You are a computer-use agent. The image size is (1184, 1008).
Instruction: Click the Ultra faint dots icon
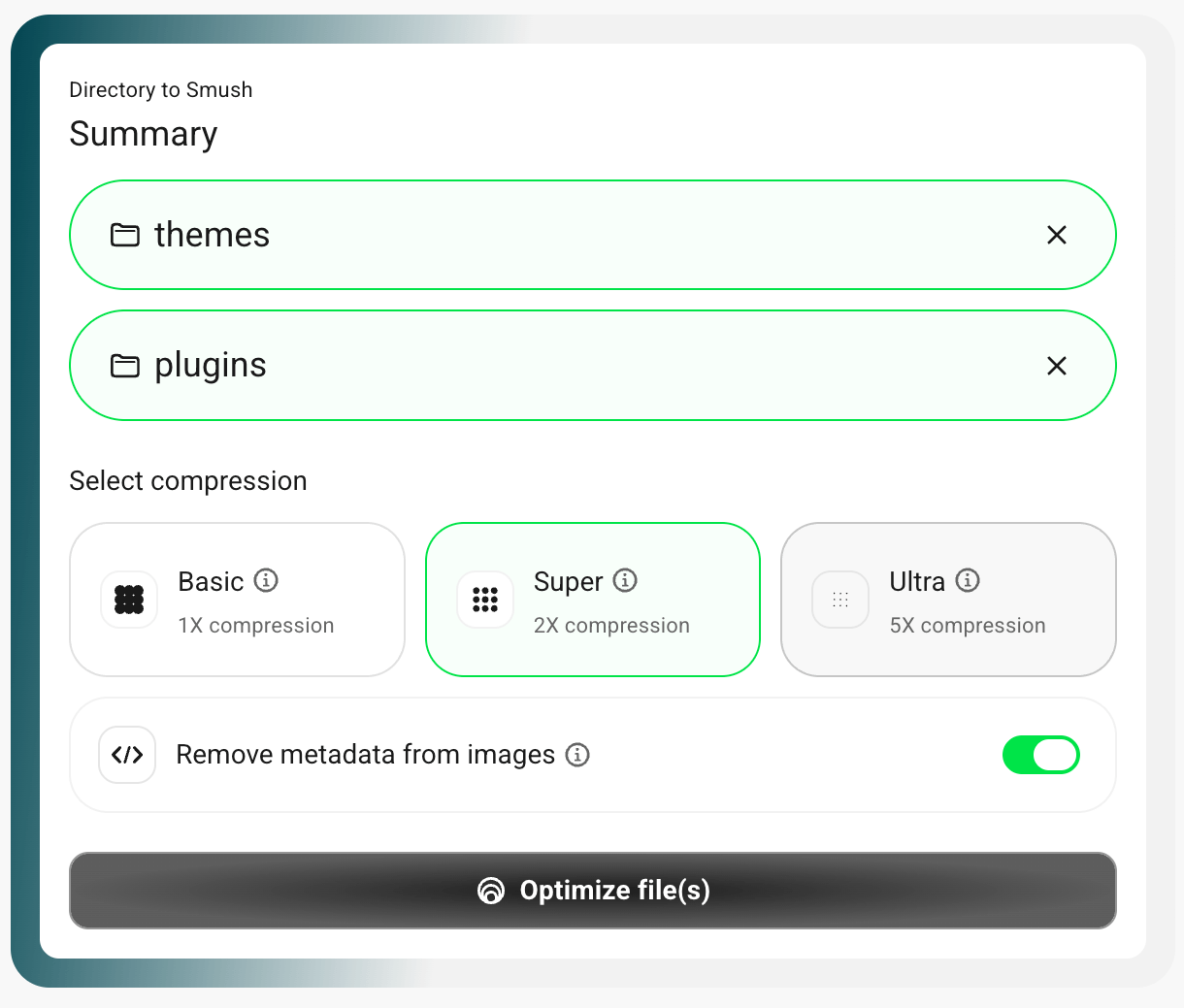click(840, 600)
